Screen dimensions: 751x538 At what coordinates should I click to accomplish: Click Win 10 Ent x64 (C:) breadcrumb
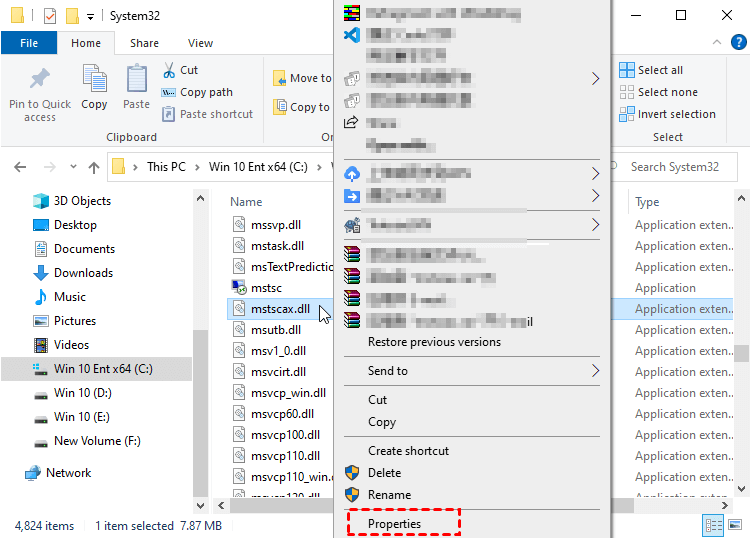click(x=258, y=167)
